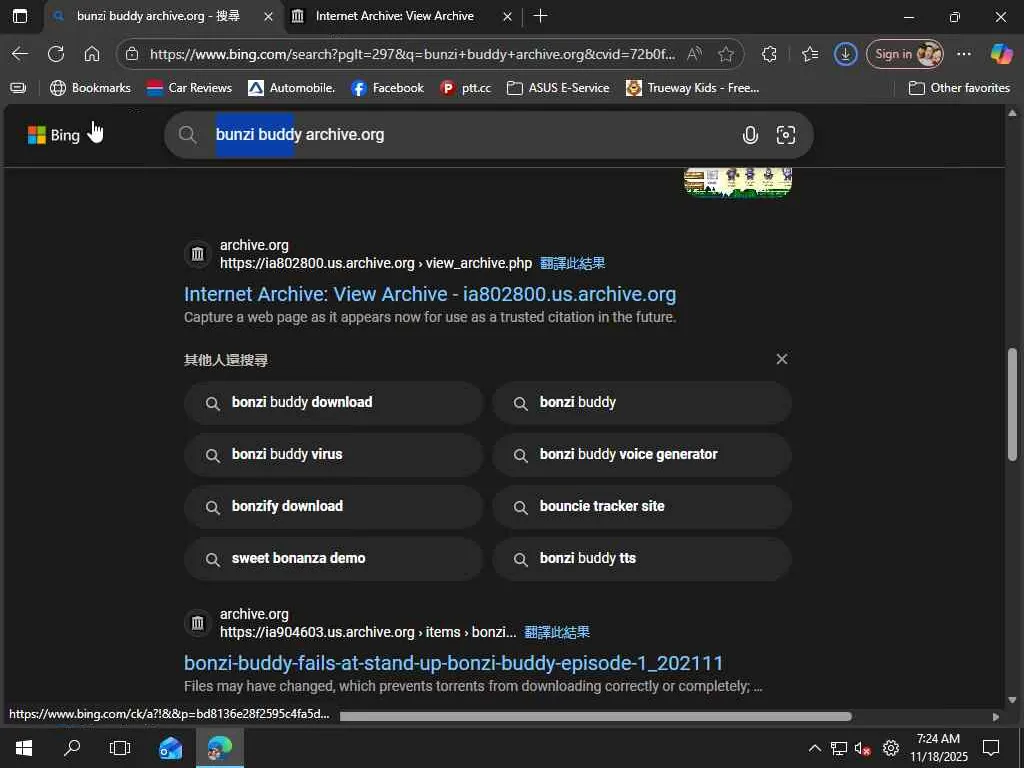The width and height of the screenshot is (1024, 768).
Task: Search for bonzi buddy download
Action: pos(334,402)
